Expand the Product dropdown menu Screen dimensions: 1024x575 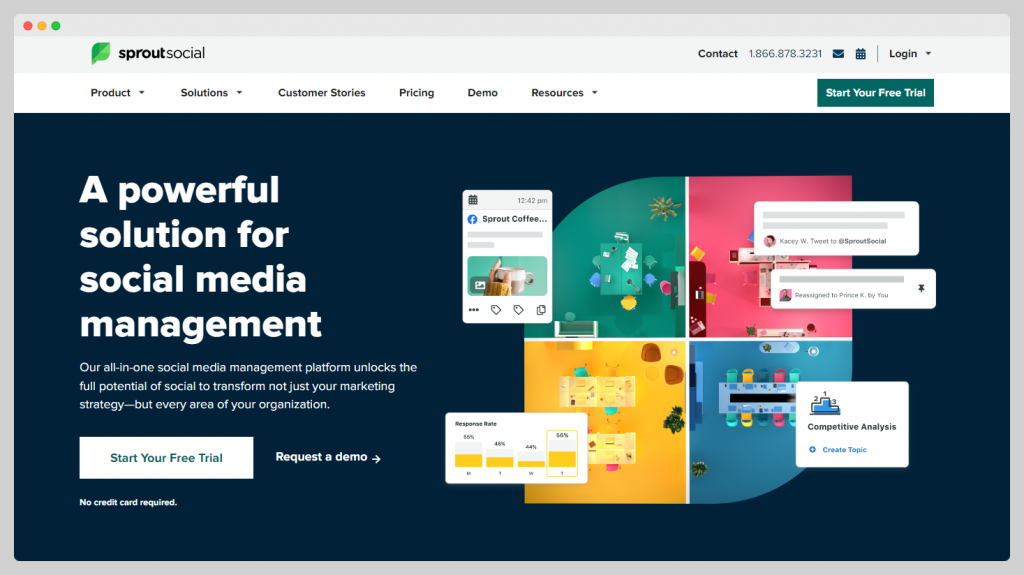coord(117,93)
